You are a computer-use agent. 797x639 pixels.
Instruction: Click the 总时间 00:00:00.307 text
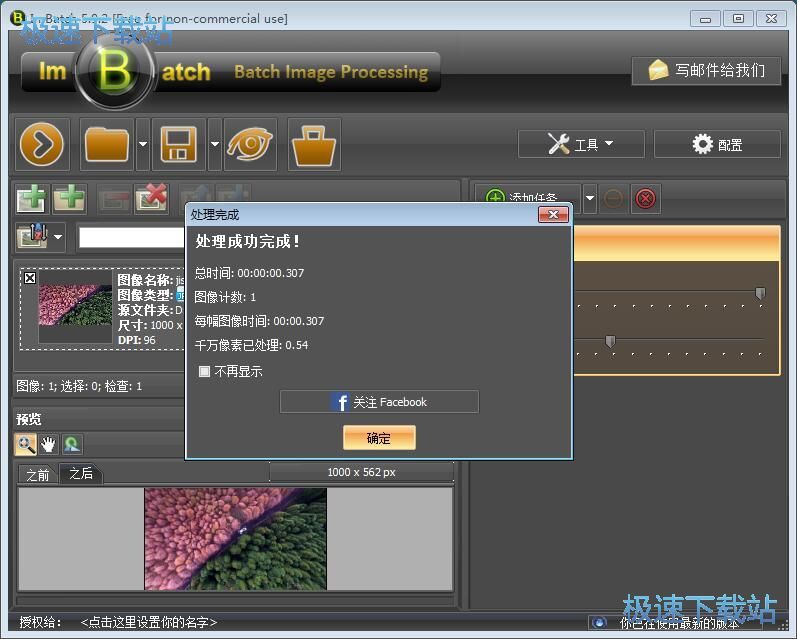click(249, 273)
